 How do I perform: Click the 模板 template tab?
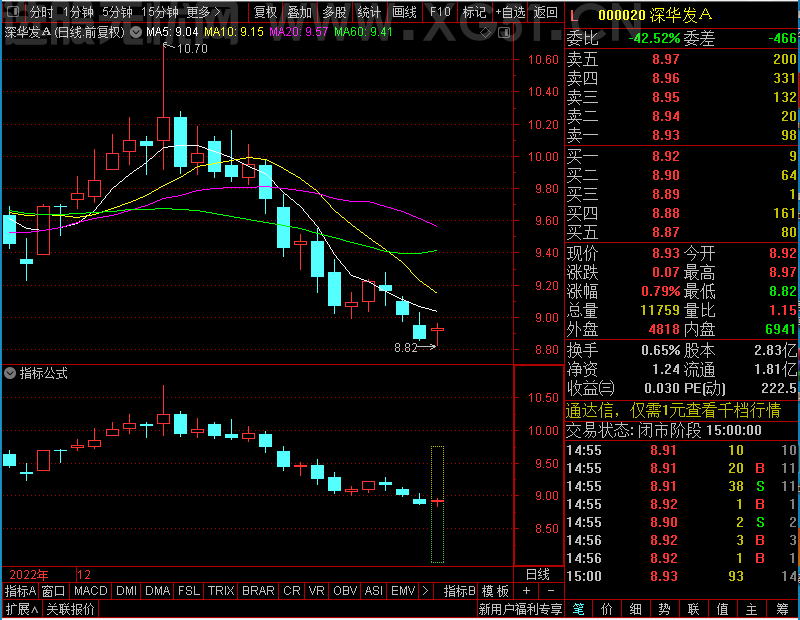pyautogui.click(x=495, y=591)
